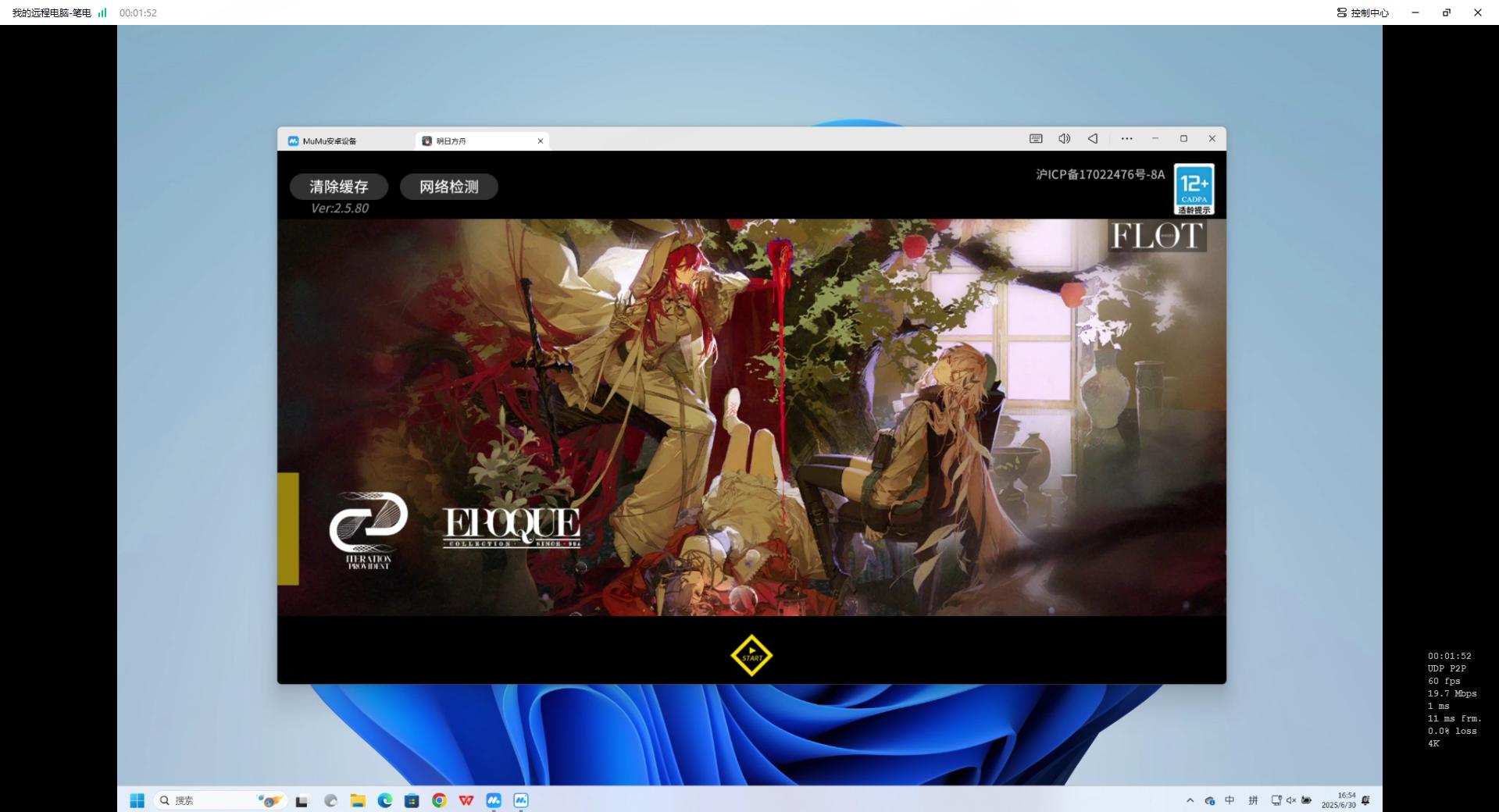Open Microsoft Edge from the taskbar
This screenshot has width=1499, height=812.
point(385,800)
